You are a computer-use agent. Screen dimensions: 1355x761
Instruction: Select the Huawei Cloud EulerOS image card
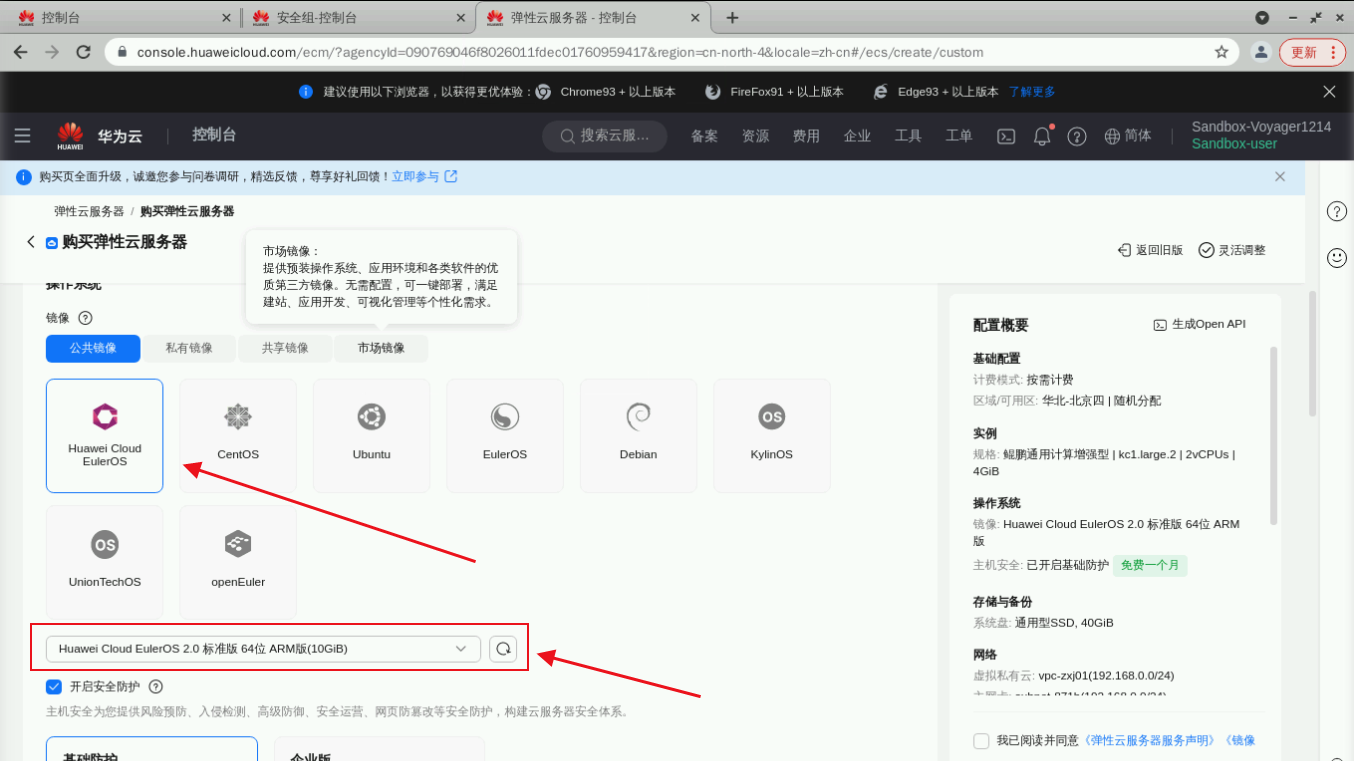104,435
